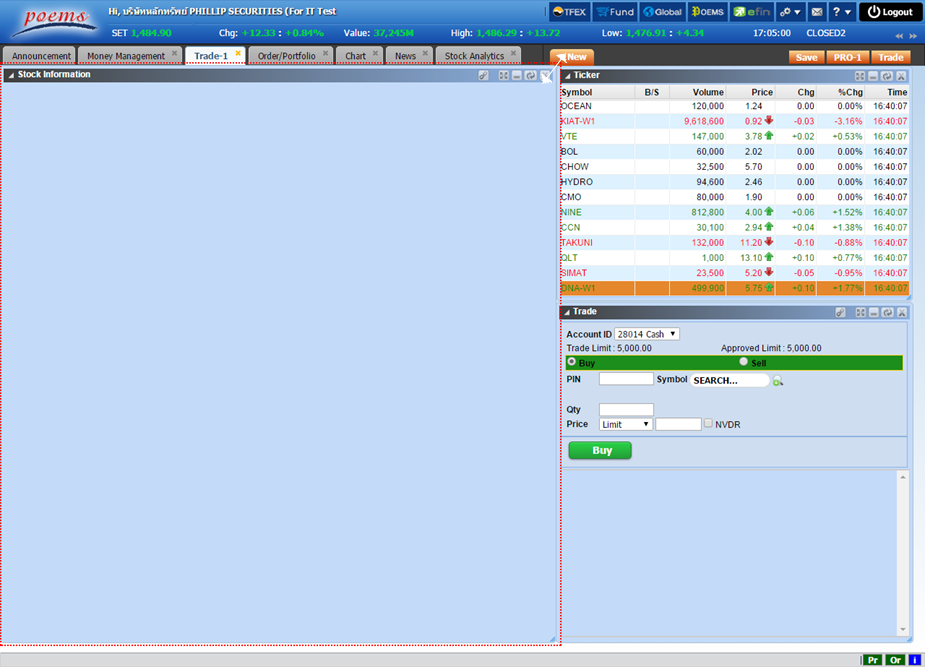Select the Buy radio button

tap(572, 362)
